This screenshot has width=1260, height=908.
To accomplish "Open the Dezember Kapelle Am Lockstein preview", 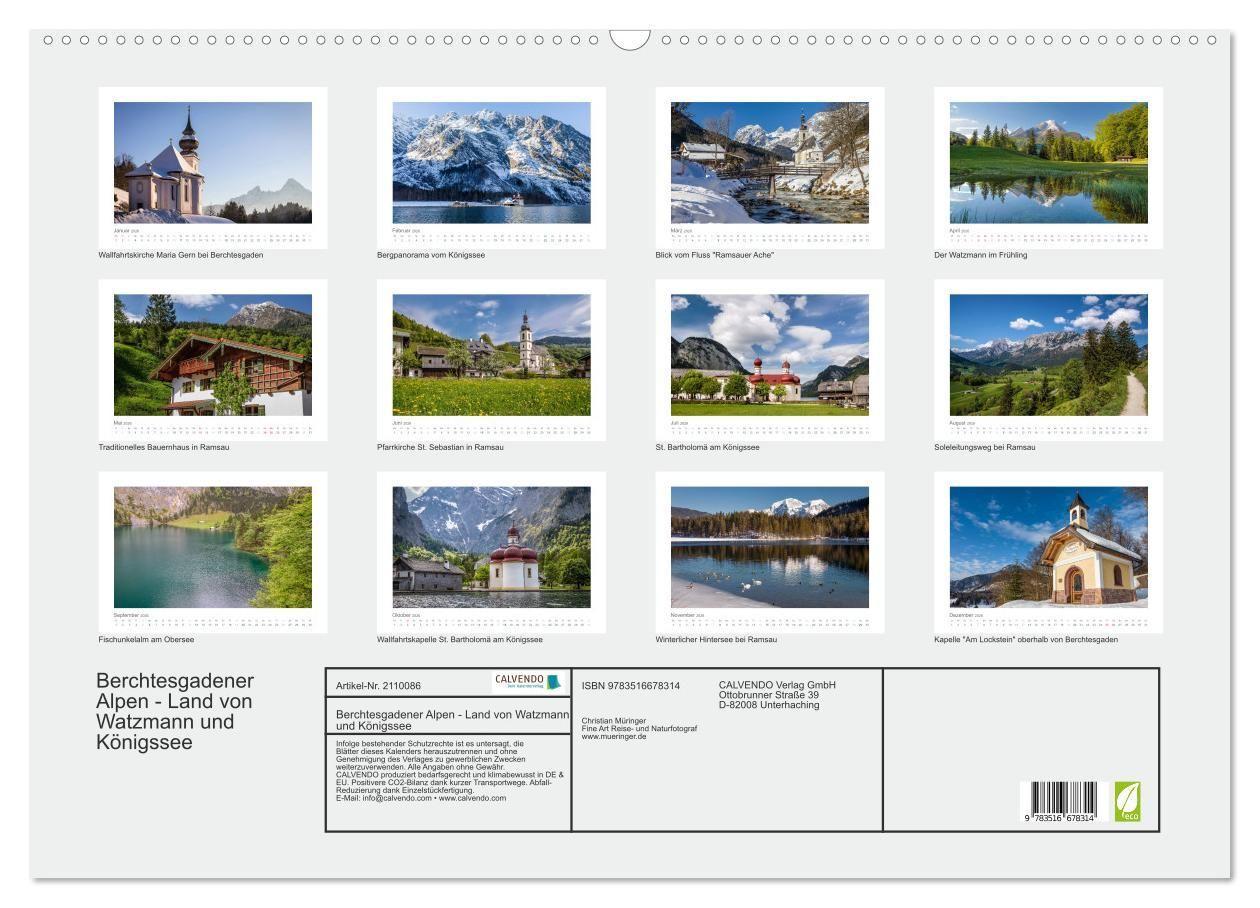I will (x=1048, y=545).
